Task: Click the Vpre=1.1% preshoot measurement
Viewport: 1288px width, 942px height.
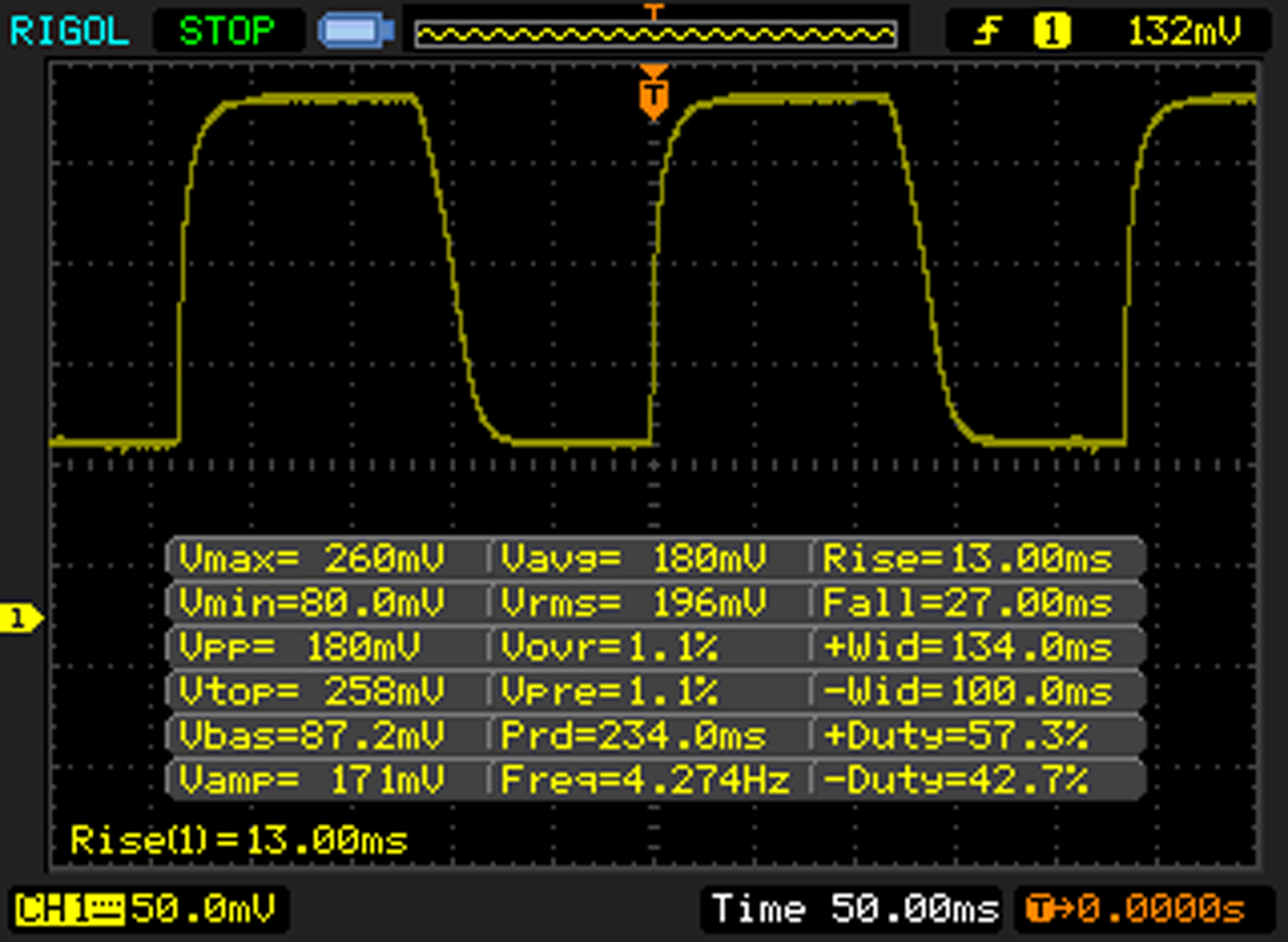Action: coord(610,691)
